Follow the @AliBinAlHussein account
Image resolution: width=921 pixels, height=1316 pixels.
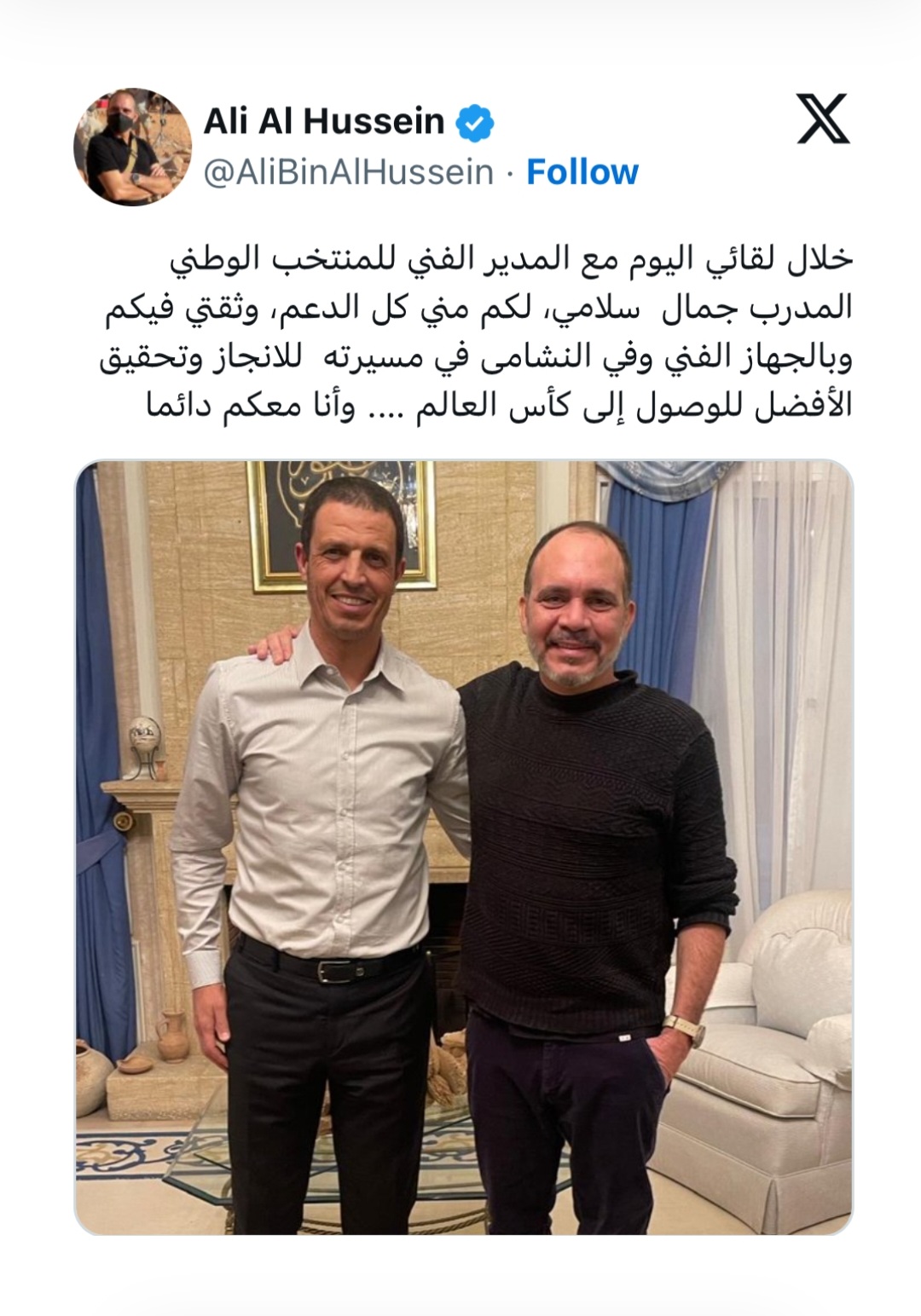pyautogui.click(x=582, y=172)
